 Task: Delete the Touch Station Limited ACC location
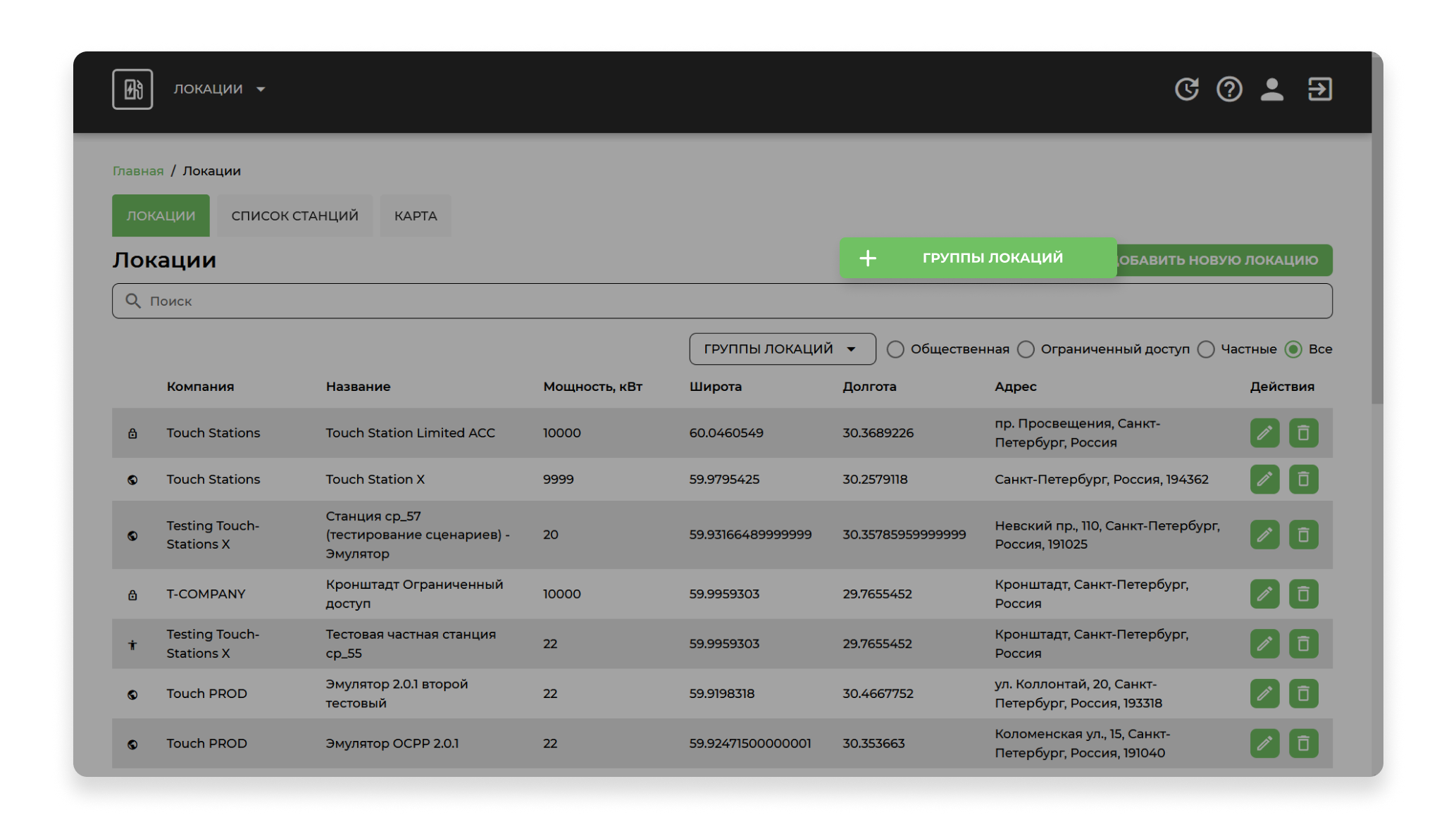click(x=1303, y=433)
